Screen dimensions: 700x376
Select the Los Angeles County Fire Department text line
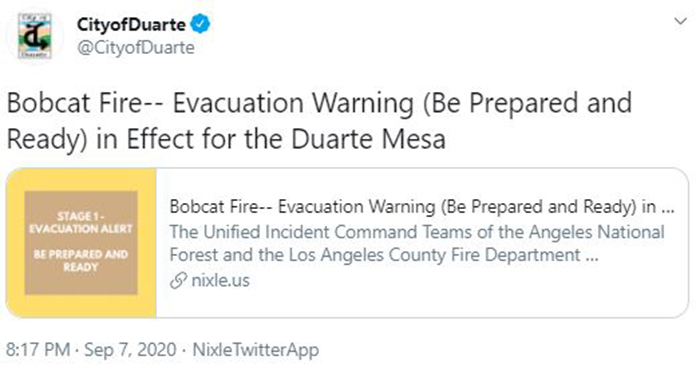click(x=384, y=255)
